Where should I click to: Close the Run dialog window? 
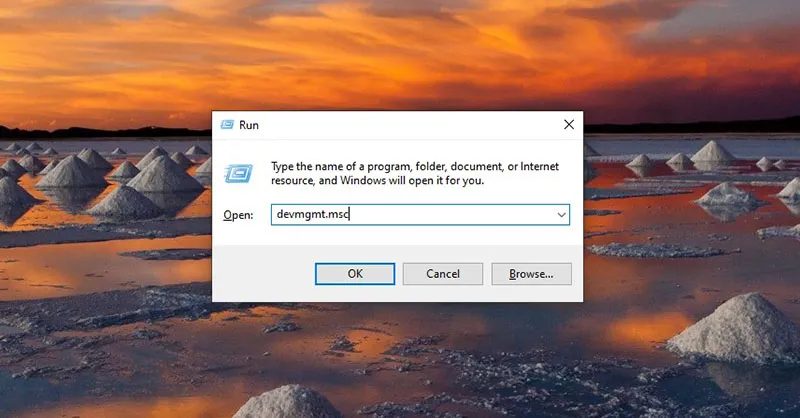(x=569, y=125)
